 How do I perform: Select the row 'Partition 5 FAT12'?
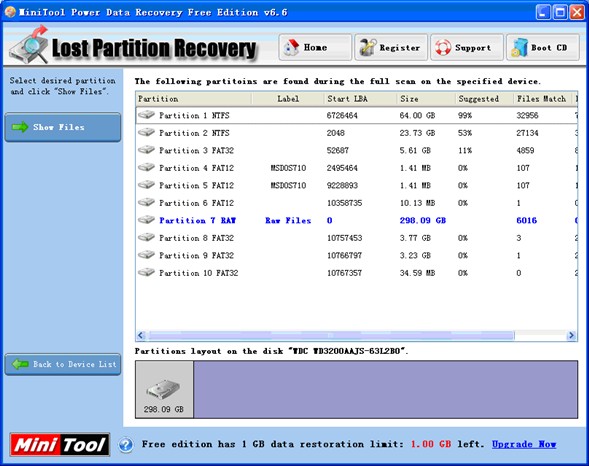click(357, 185)
